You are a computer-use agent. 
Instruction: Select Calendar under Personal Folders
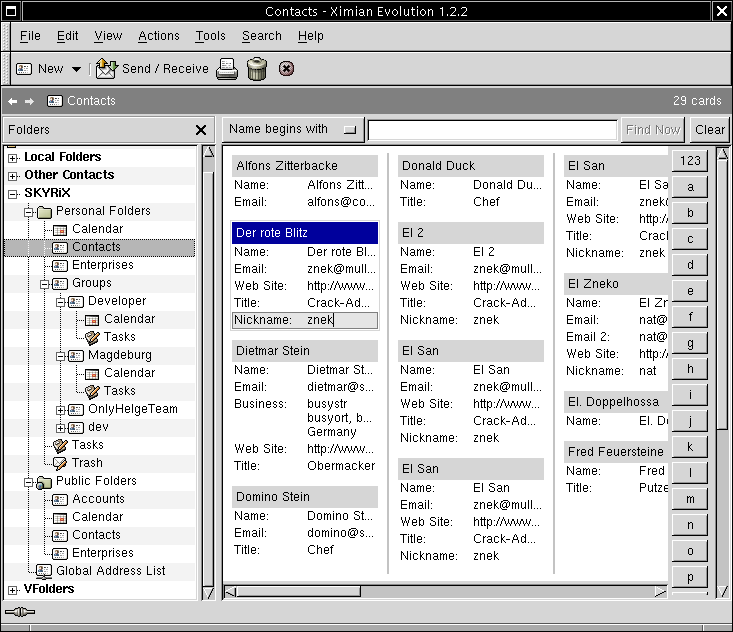tap(97, 229)
